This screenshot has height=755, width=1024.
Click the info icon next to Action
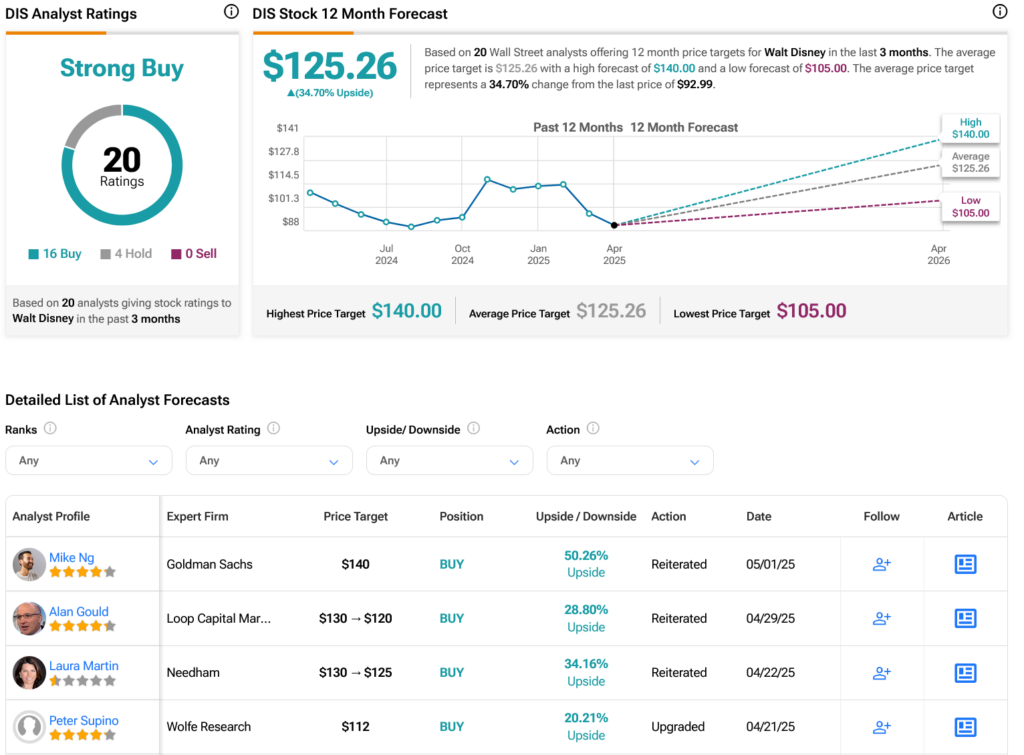pyautogui.click(x=592, y=428)
